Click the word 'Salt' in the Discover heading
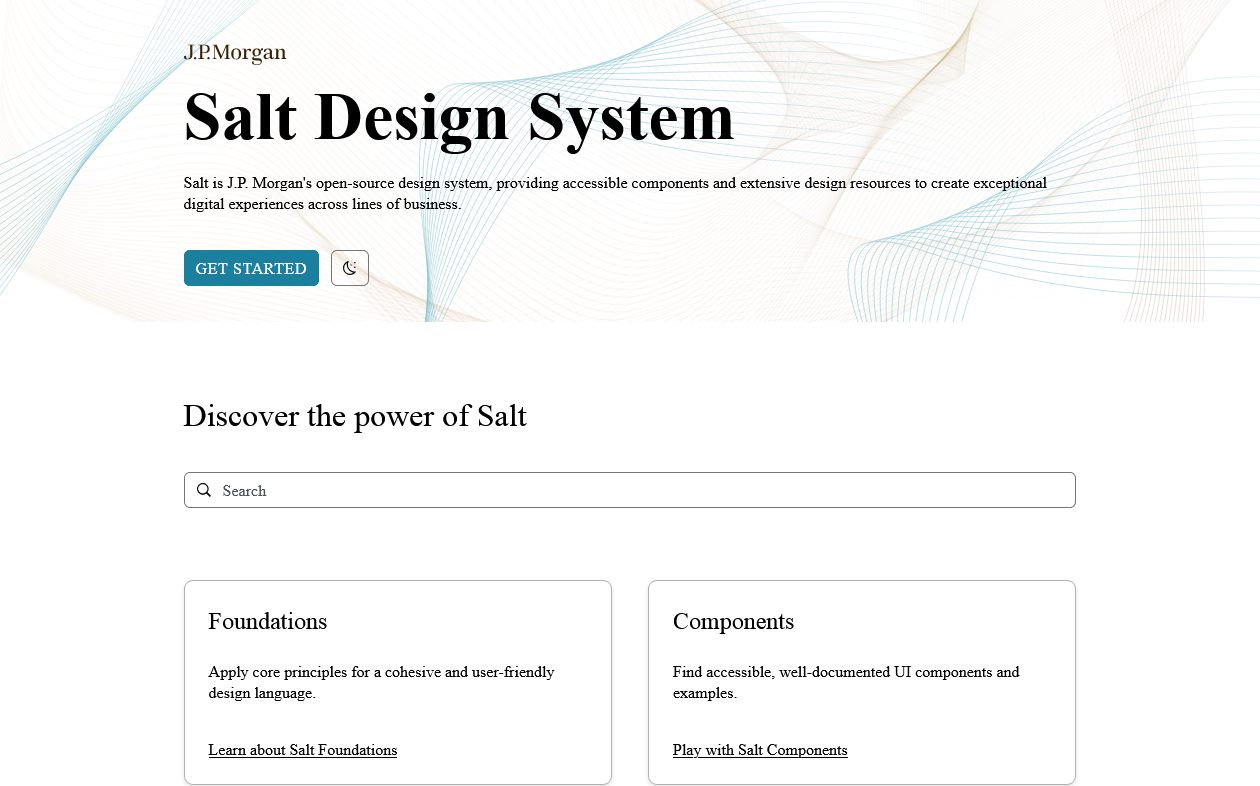 (x=502, y=416)
